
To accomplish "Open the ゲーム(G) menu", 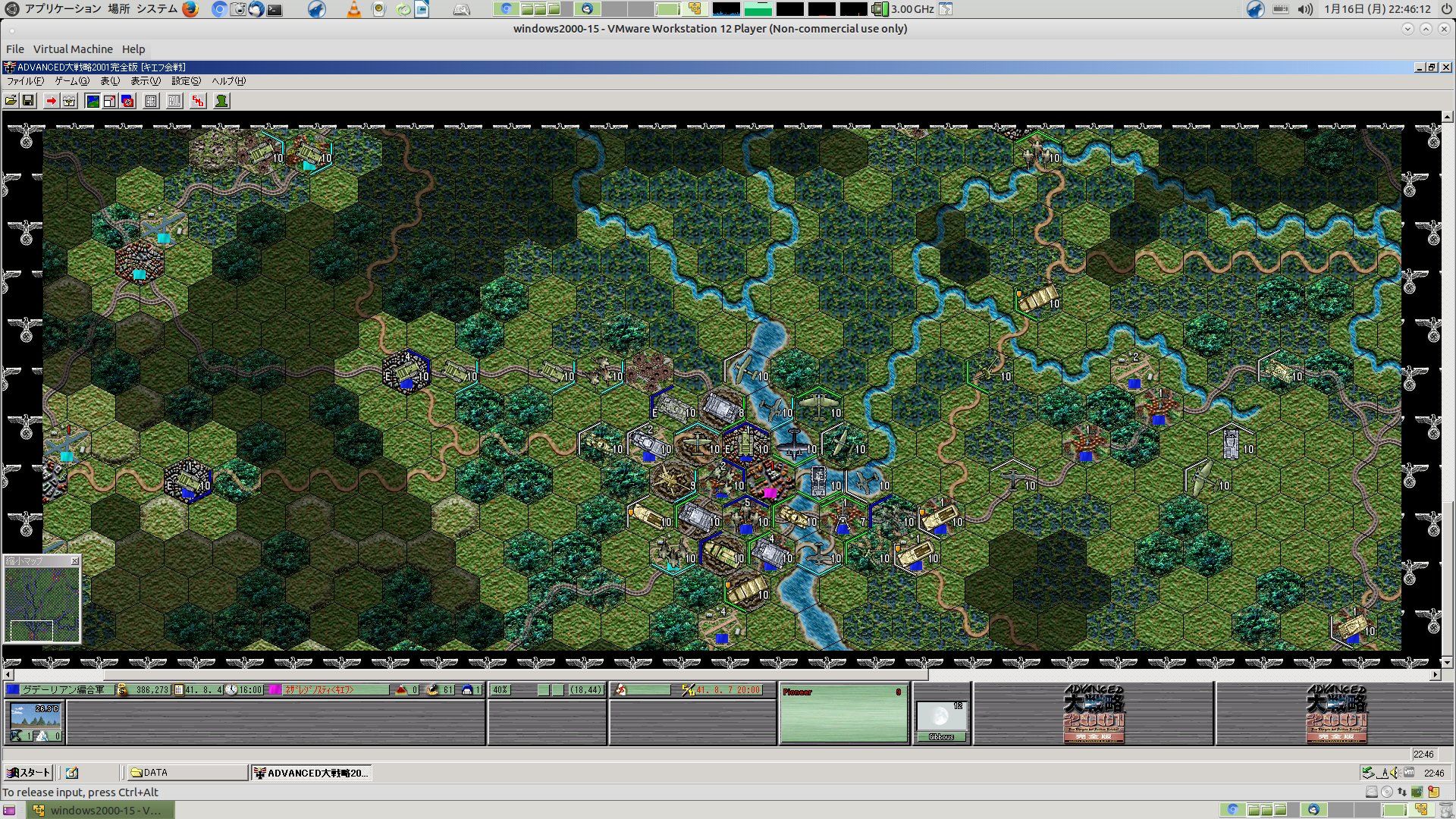I will click(72, 81).
